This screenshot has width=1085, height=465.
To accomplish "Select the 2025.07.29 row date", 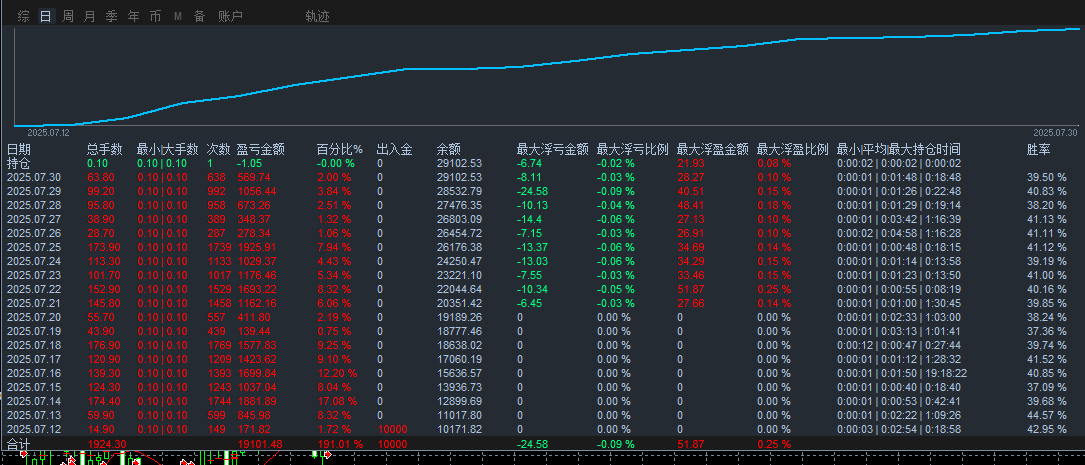I will click(x=34, y=191).
